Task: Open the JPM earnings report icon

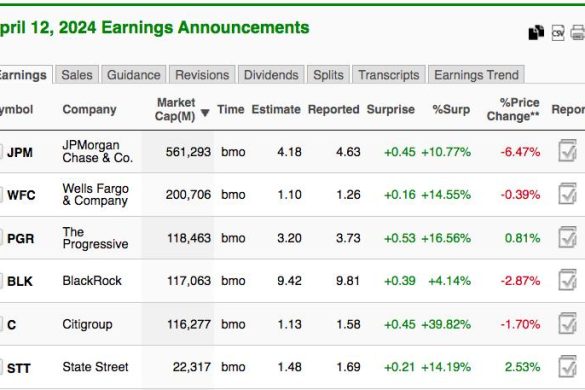Action: click(x=567, y=150)
